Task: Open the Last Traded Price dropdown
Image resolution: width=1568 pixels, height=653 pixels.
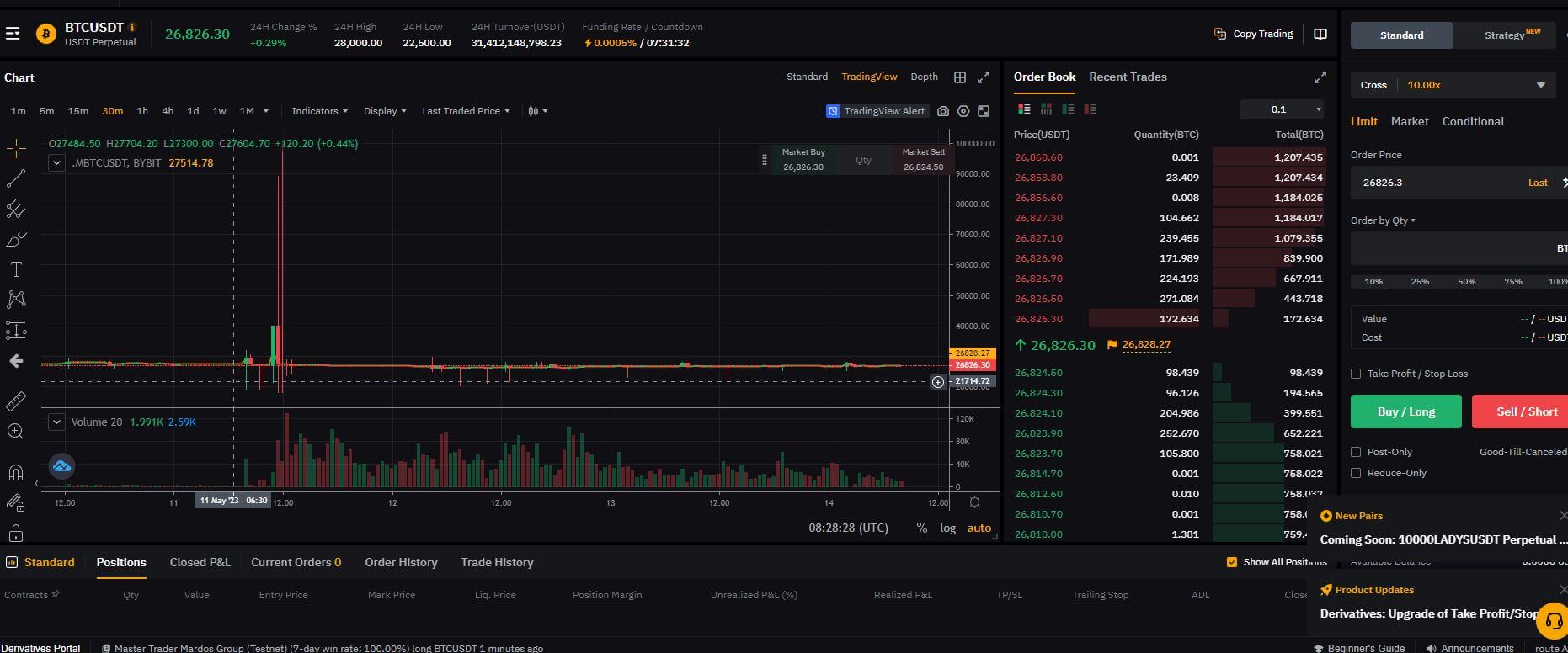Action: (x=466, y=111)
